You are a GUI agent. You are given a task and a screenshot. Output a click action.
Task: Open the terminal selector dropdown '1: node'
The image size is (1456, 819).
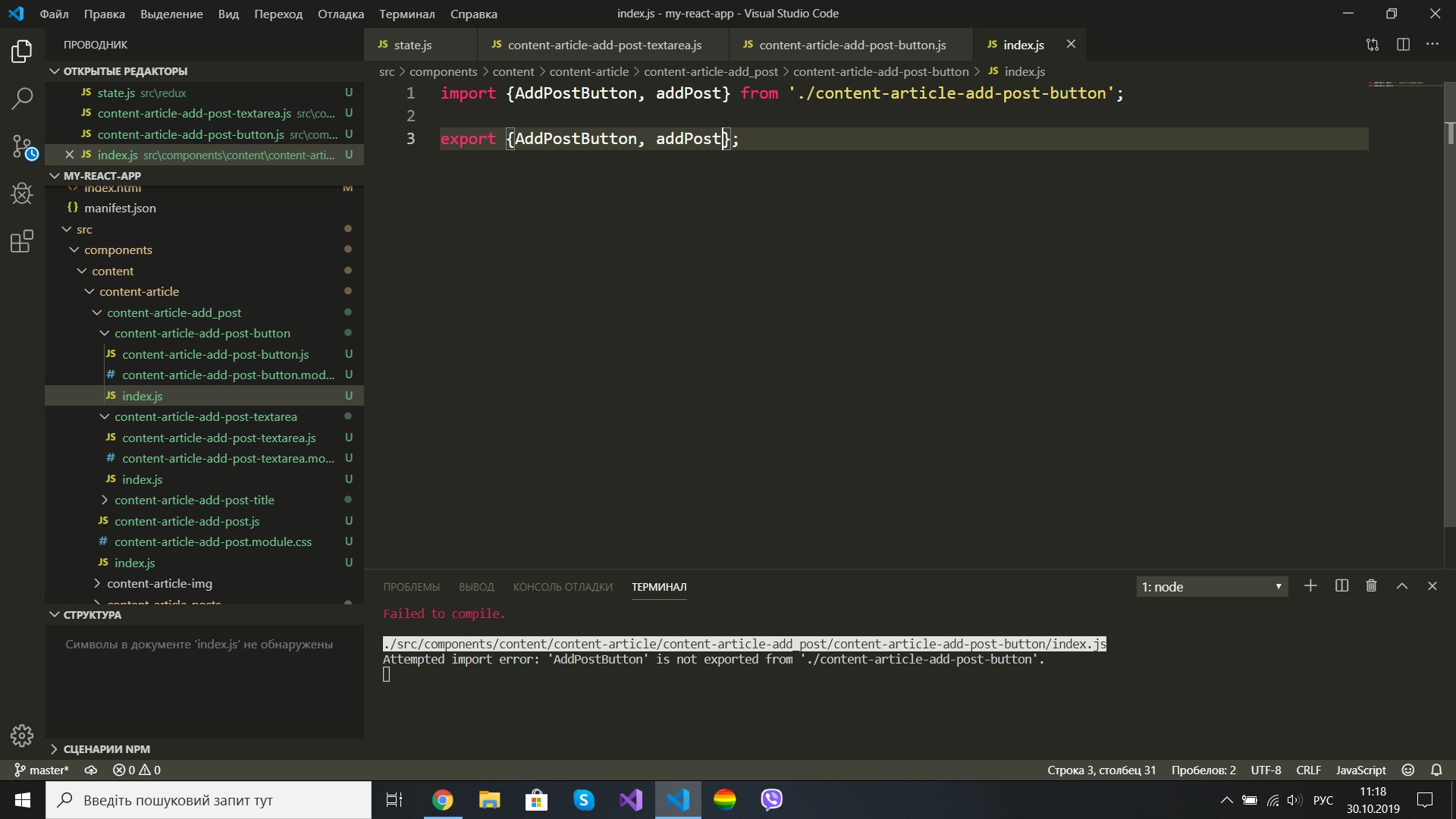[x=1211, y=587]
